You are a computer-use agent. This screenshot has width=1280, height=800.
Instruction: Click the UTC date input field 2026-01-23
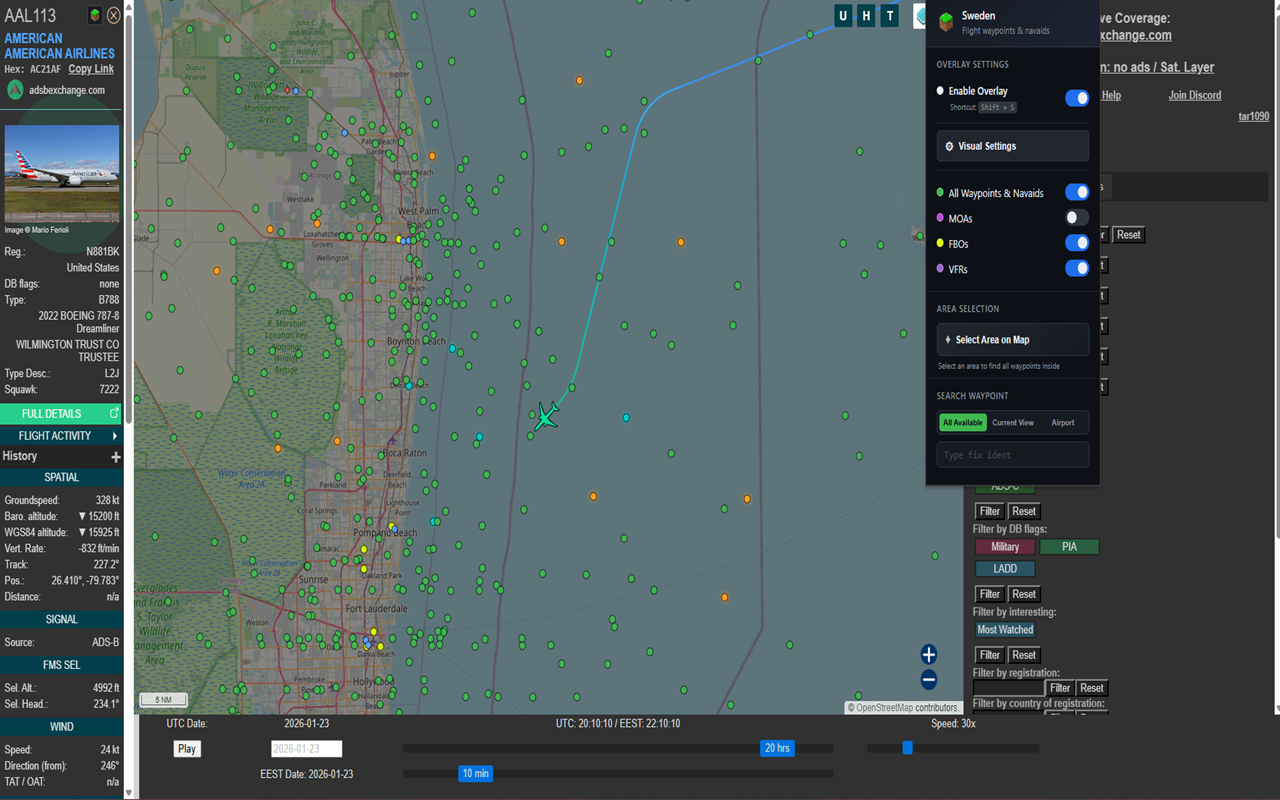(x=306, y=749)
